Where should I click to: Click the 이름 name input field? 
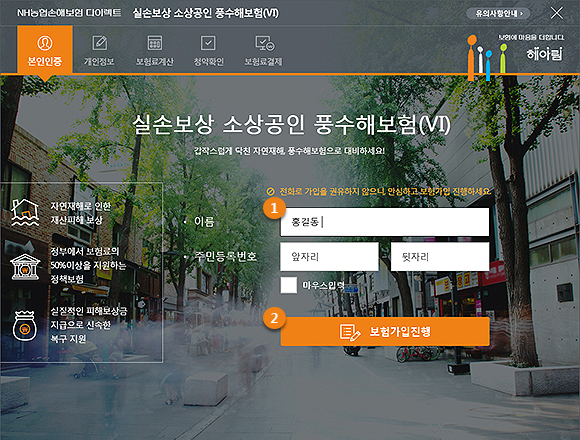pyautogui.click(x=385, y=222)
